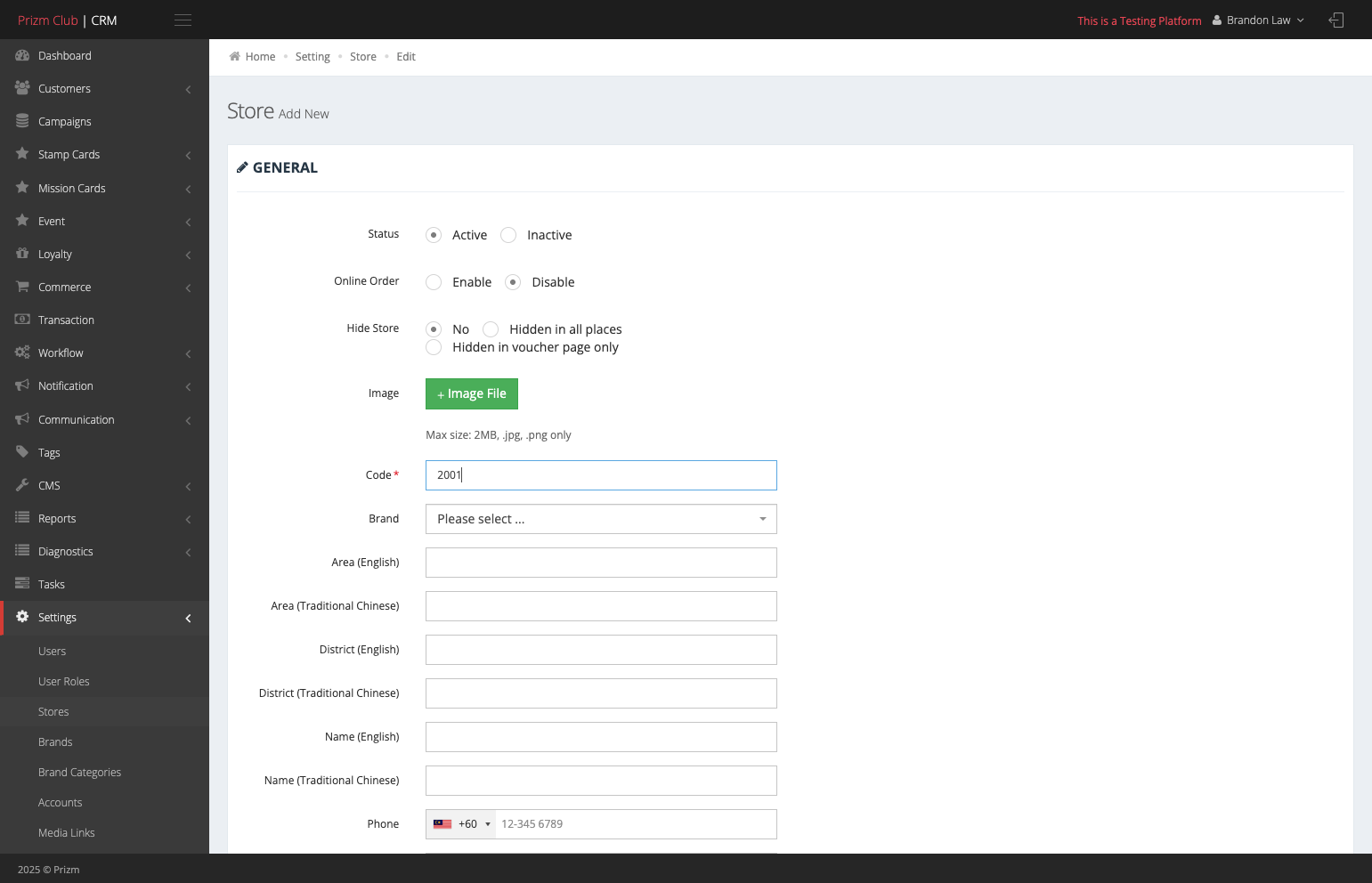Click the Tags icon in sidebar

22,452
